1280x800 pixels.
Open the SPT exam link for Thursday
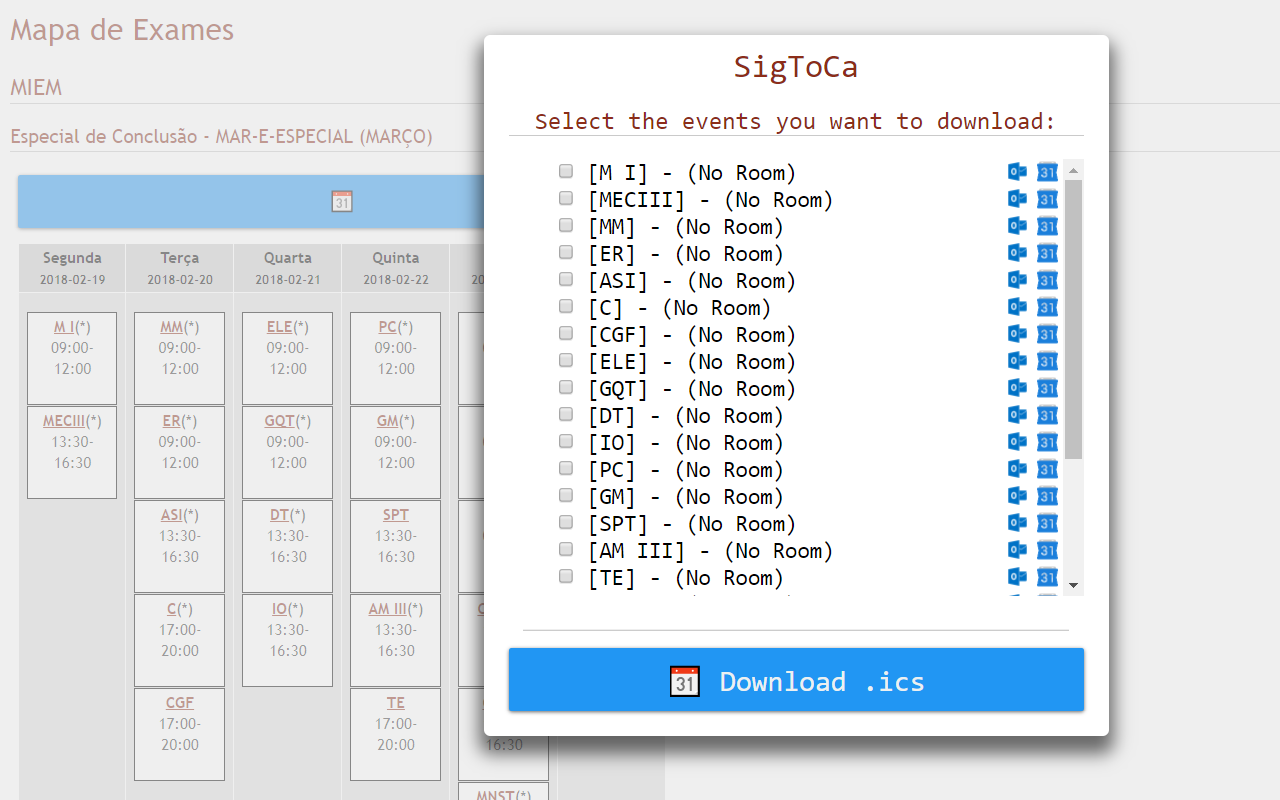click(395, 514)
